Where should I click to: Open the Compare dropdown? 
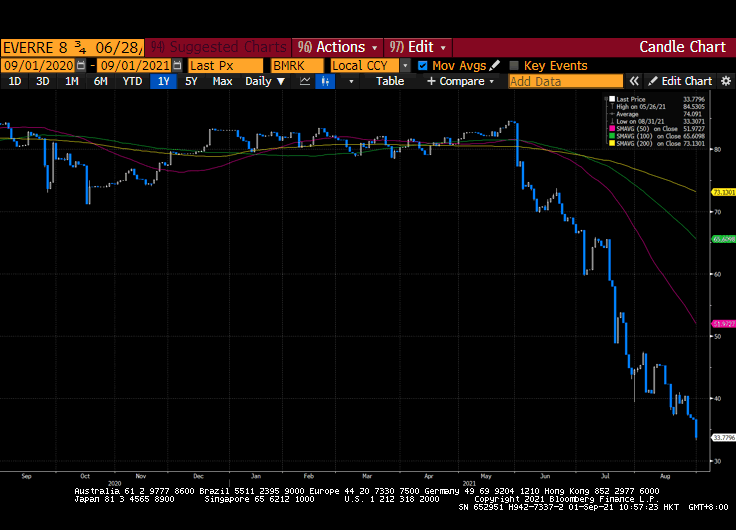[460, 81]
